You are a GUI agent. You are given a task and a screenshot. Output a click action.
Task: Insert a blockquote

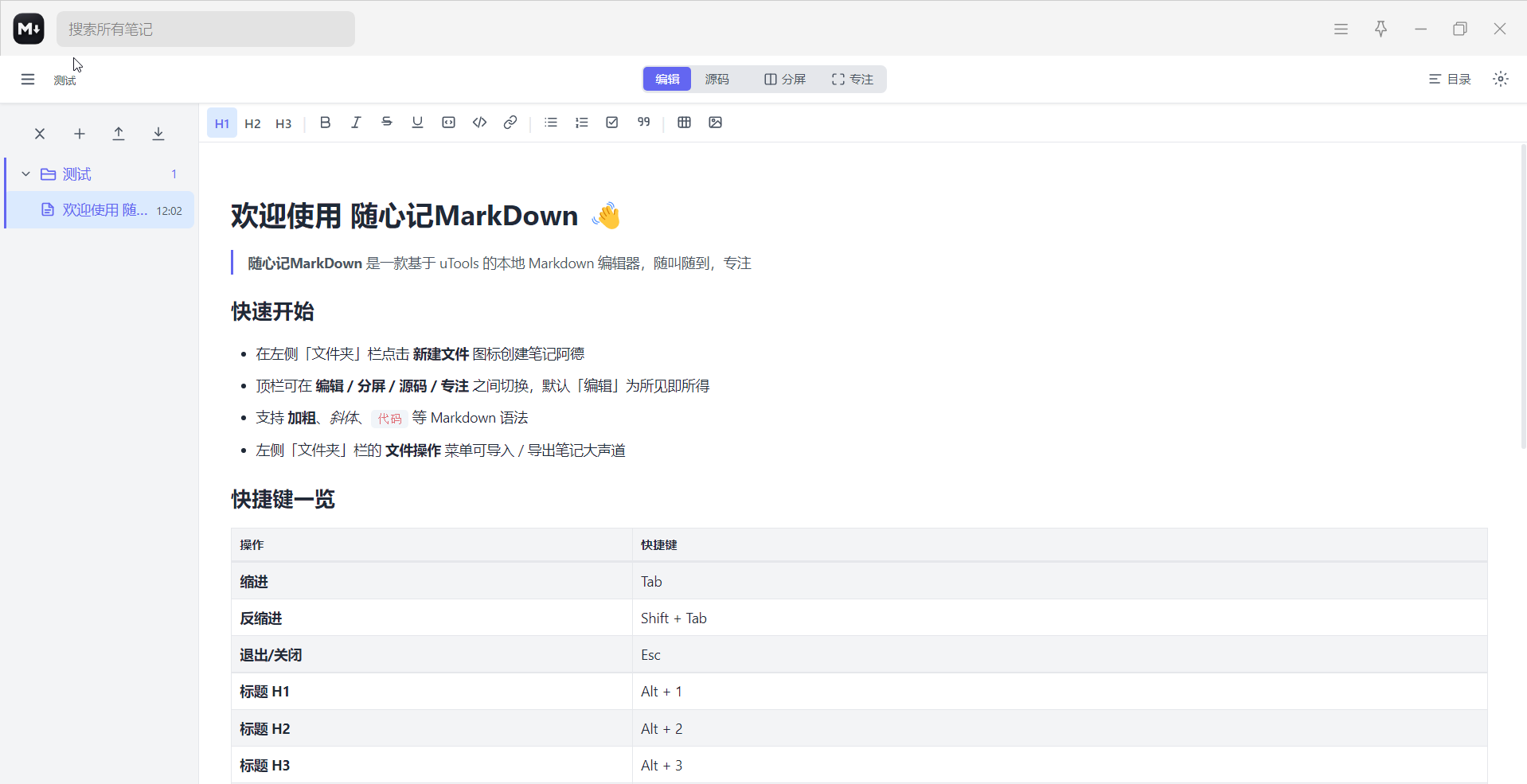click(643, 123)
